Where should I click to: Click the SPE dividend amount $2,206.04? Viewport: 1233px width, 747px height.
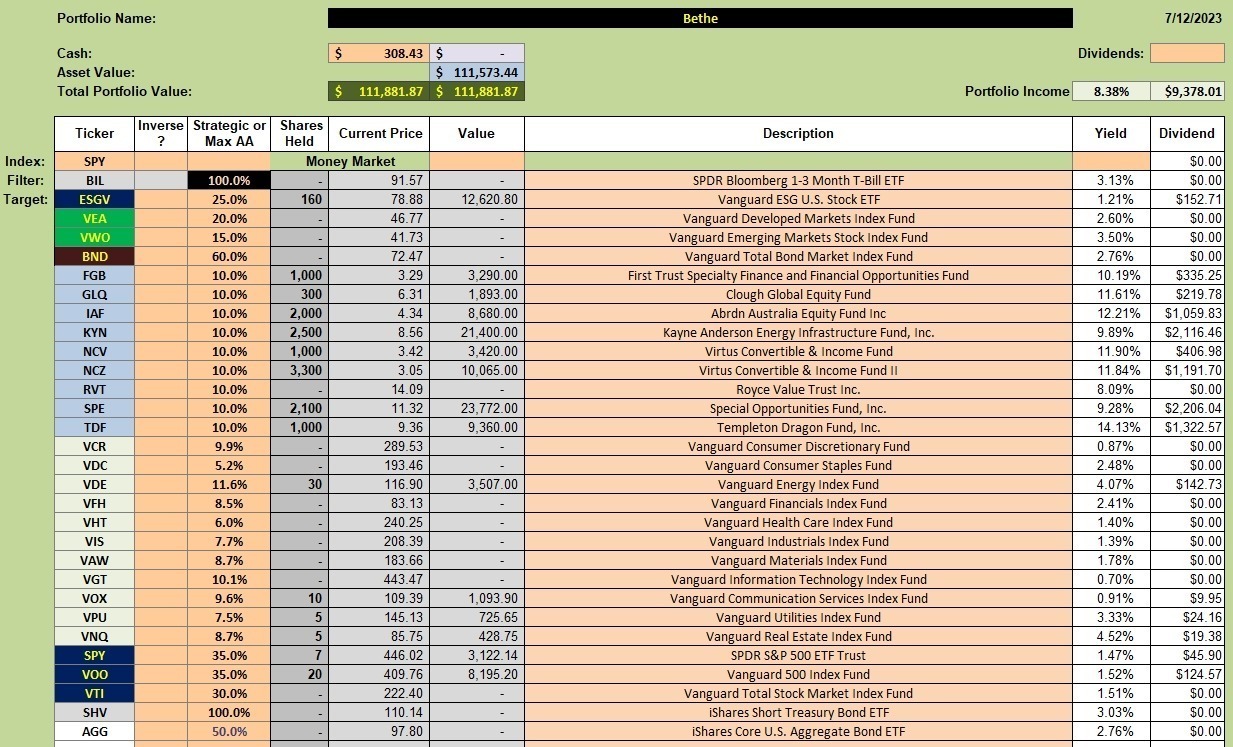(1188, 408)
